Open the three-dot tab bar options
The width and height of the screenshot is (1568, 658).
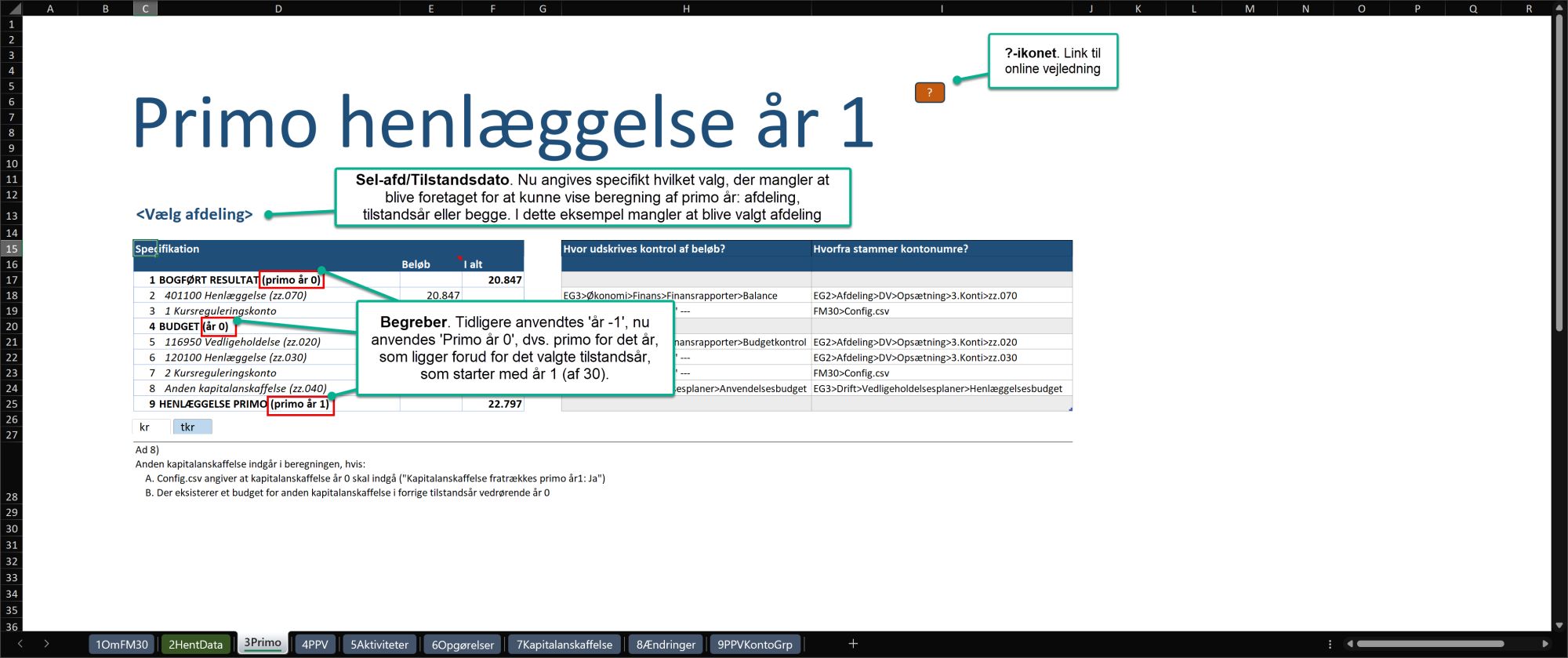[x=1330, y=644]
